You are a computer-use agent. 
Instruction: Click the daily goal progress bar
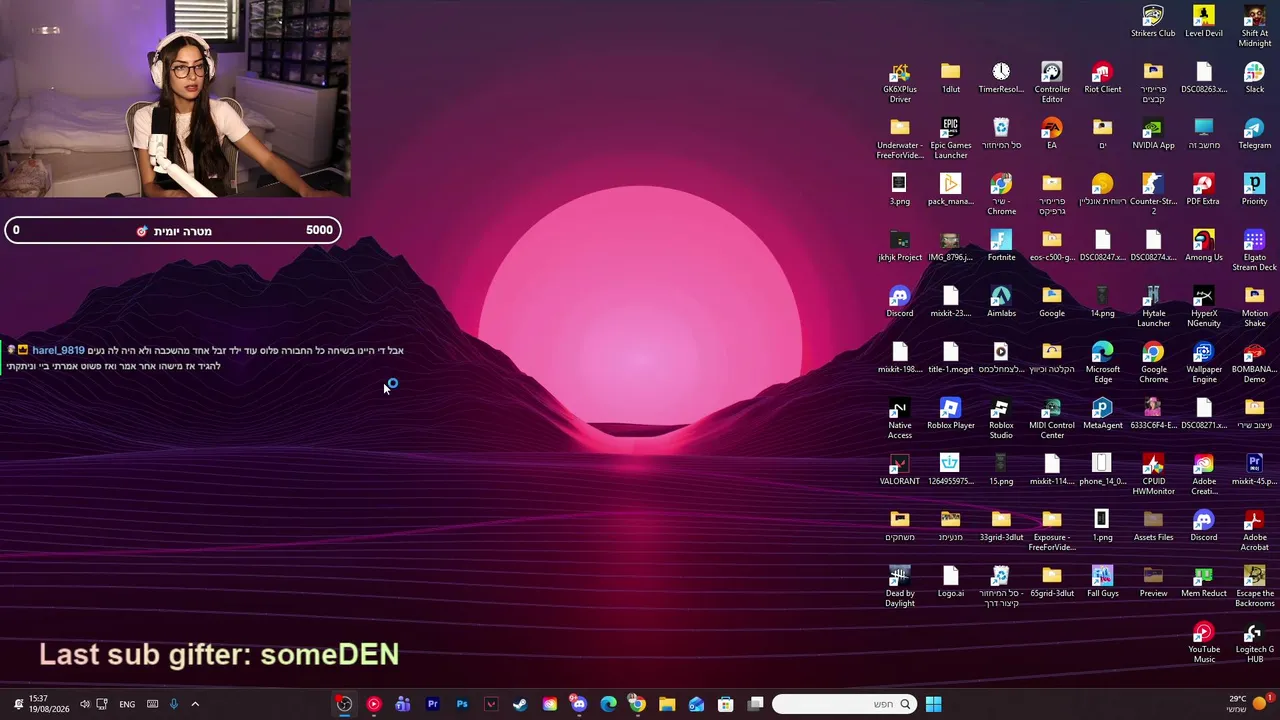point(172,231)
